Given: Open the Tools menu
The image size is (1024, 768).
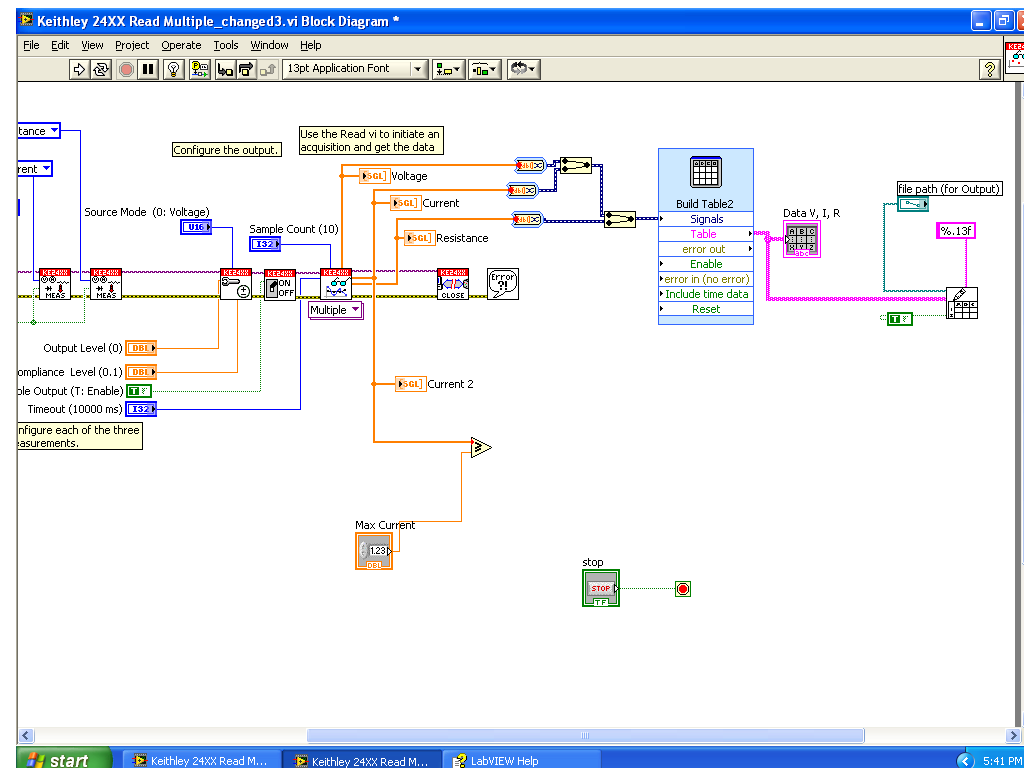Looking at the screenshot, I should point(226,45).
